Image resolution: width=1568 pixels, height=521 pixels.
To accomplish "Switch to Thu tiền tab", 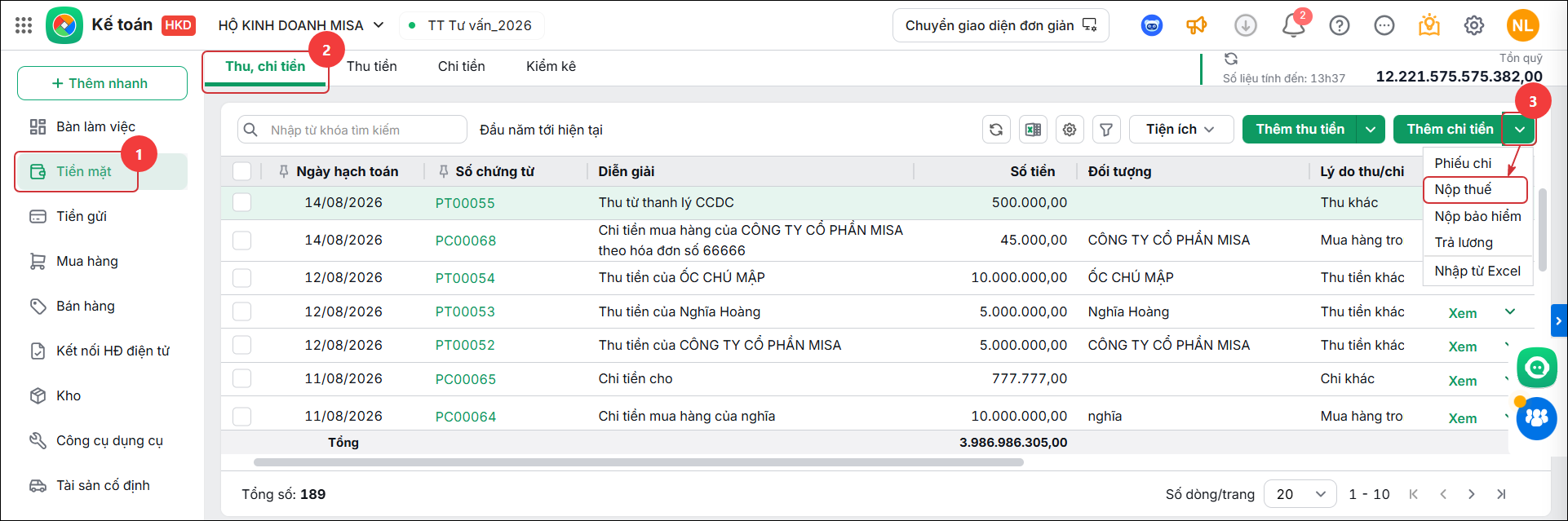I will pyautogui.click(x=372, y=66).
